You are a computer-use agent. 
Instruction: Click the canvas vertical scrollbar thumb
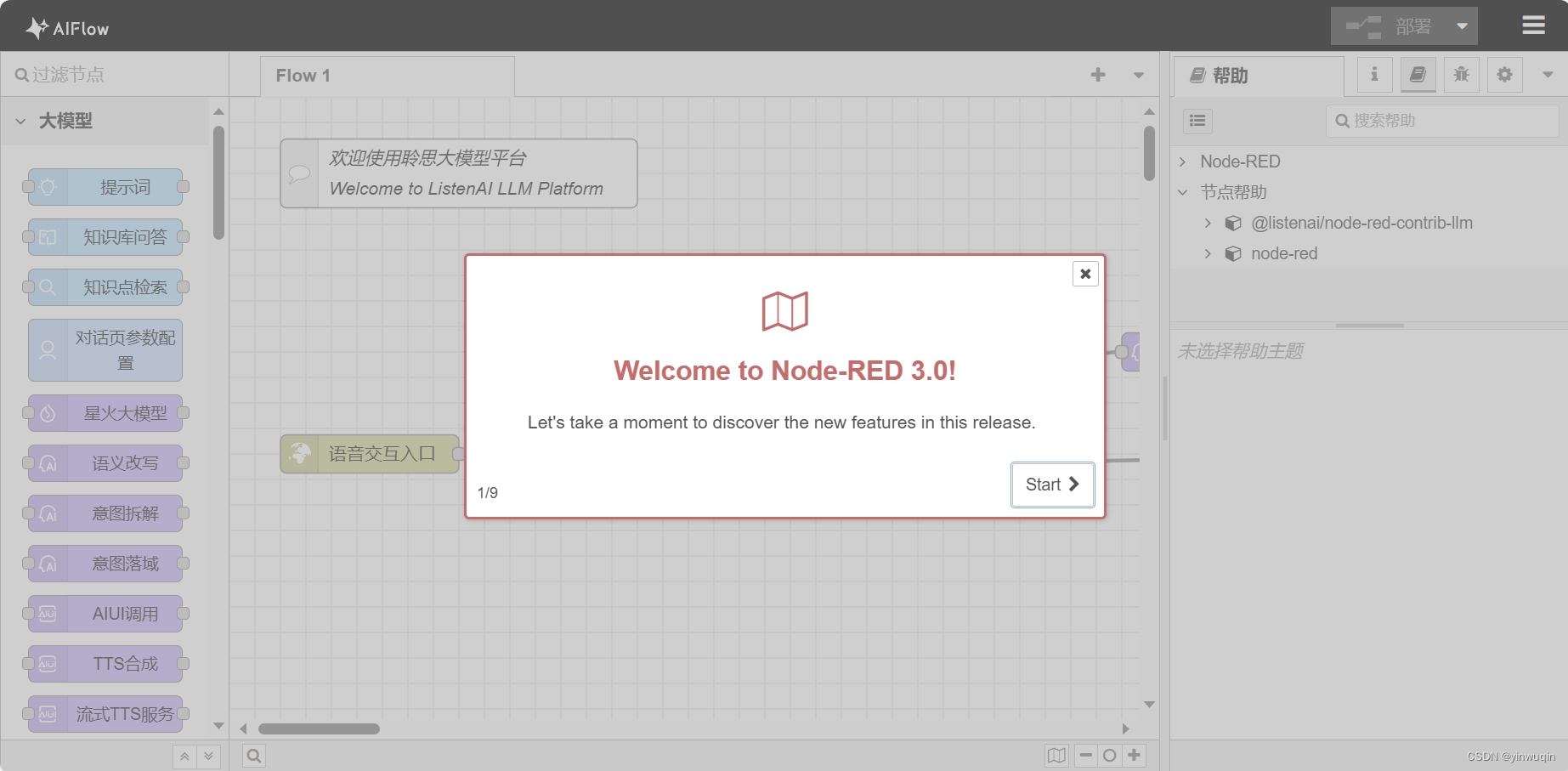tap(1149, 154)
